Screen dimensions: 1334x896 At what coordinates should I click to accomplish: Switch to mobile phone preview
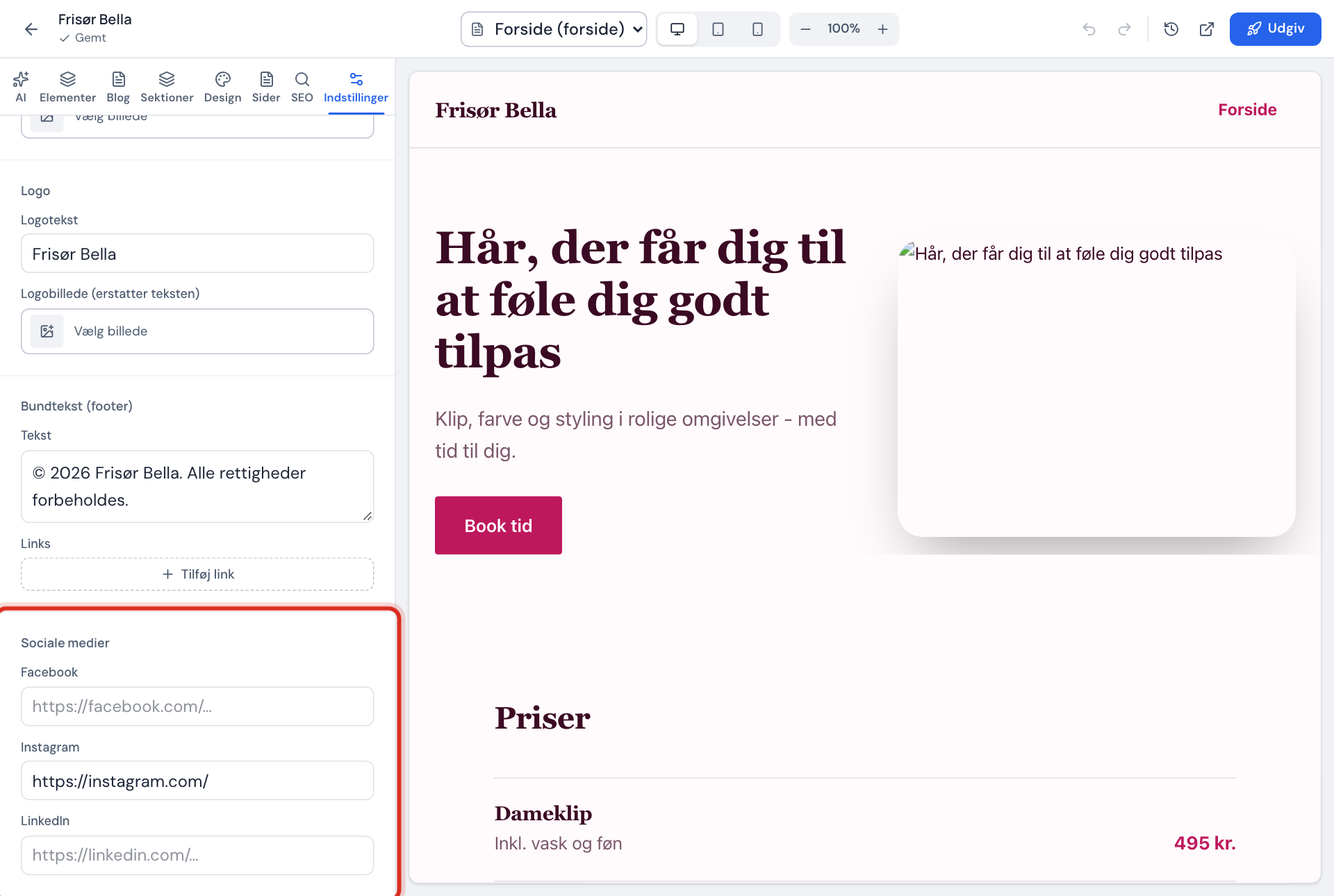[757, 29]
